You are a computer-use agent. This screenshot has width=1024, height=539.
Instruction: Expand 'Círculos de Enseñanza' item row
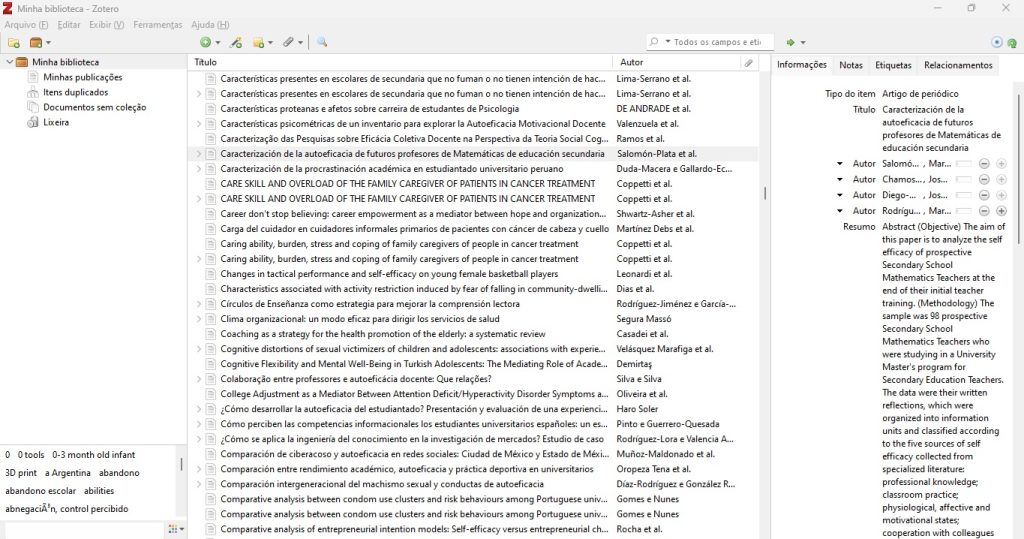199,304
